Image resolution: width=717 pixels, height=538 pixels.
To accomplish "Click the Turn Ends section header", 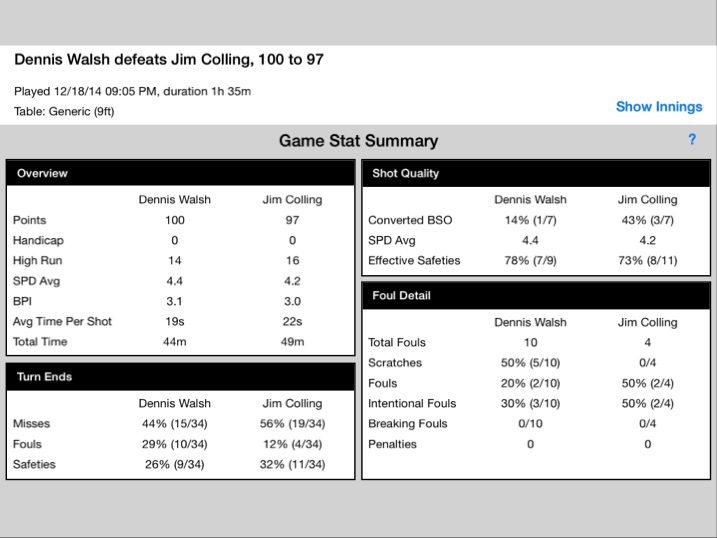I will (181, 377).
